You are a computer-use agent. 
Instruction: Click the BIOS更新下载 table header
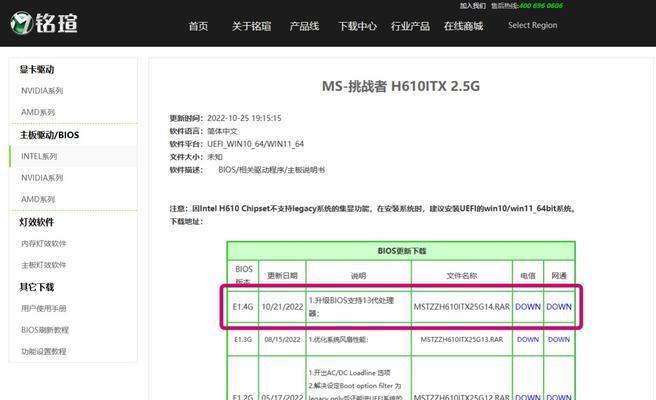pyautogui.click(x=402, y=251)
